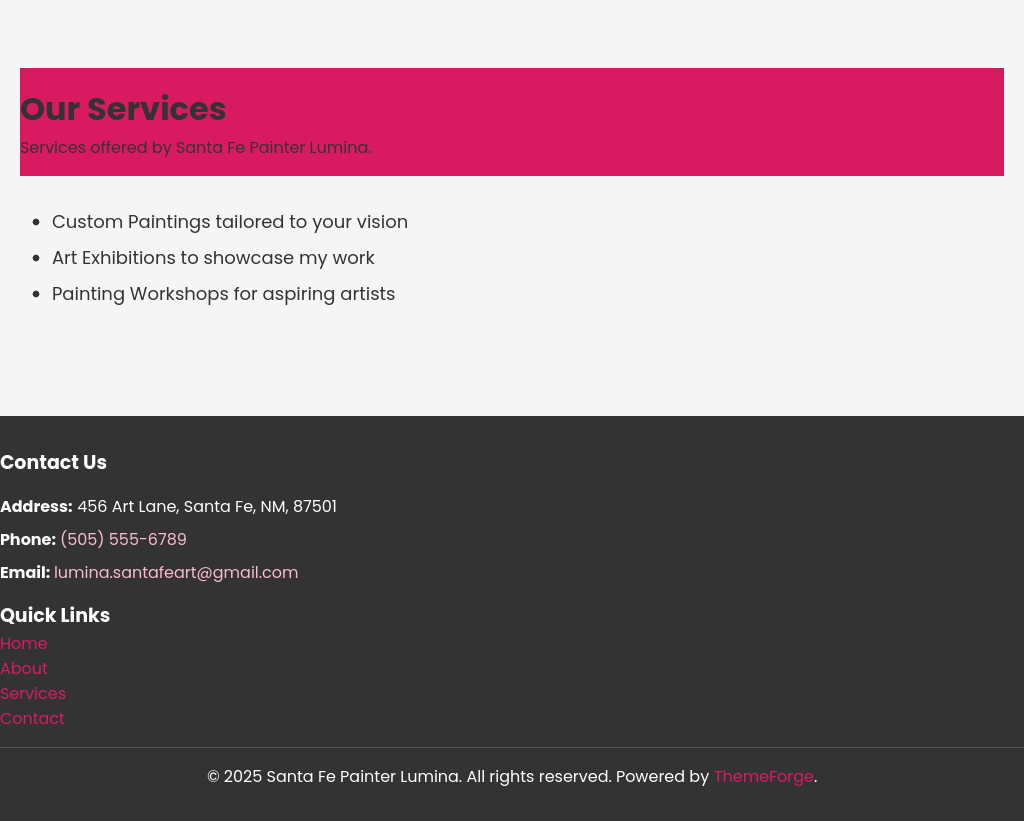Click the Art Exhibitions list item
Image resolution: width=1024 pixels, height=821 pixels.
pyautogui.click(x=213, y=258)
